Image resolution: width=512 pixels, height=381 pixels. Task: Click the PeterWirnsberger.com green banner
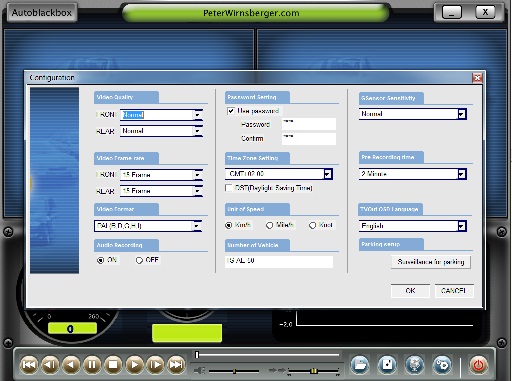(x=255, y=13)
